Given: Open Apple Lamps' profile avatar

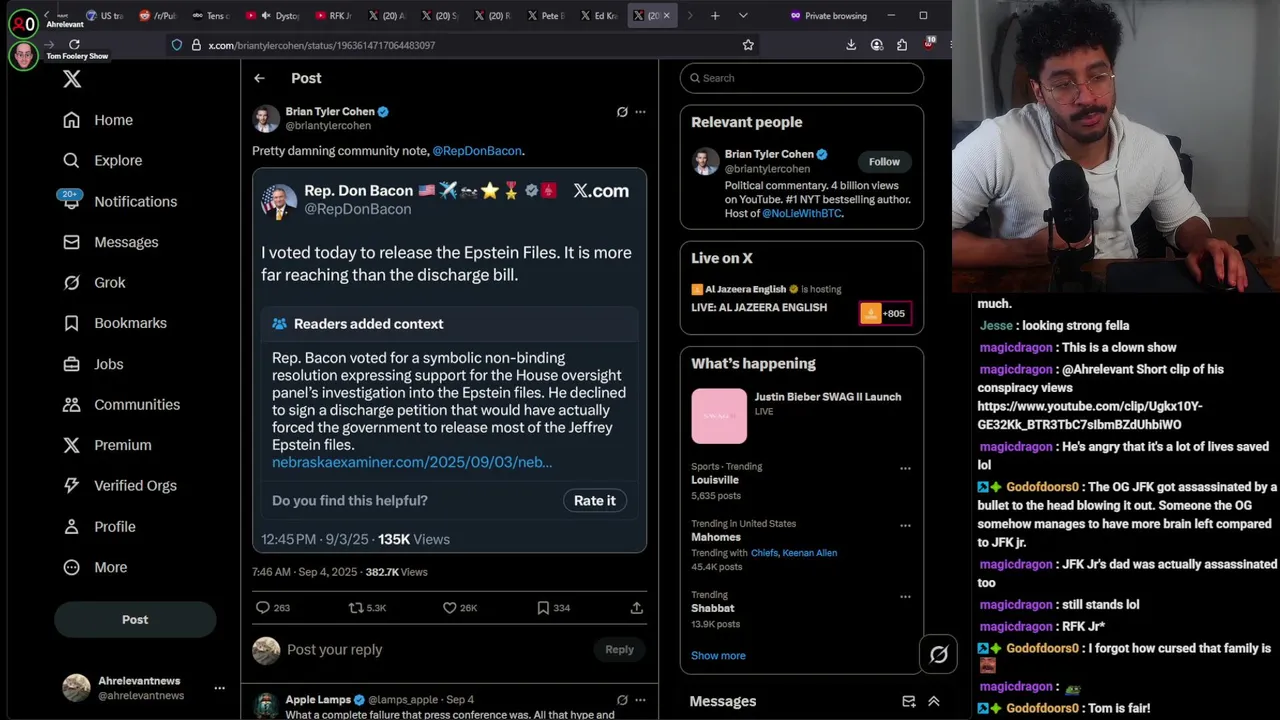Looking at the screenshot, I should tap(266, 706).
